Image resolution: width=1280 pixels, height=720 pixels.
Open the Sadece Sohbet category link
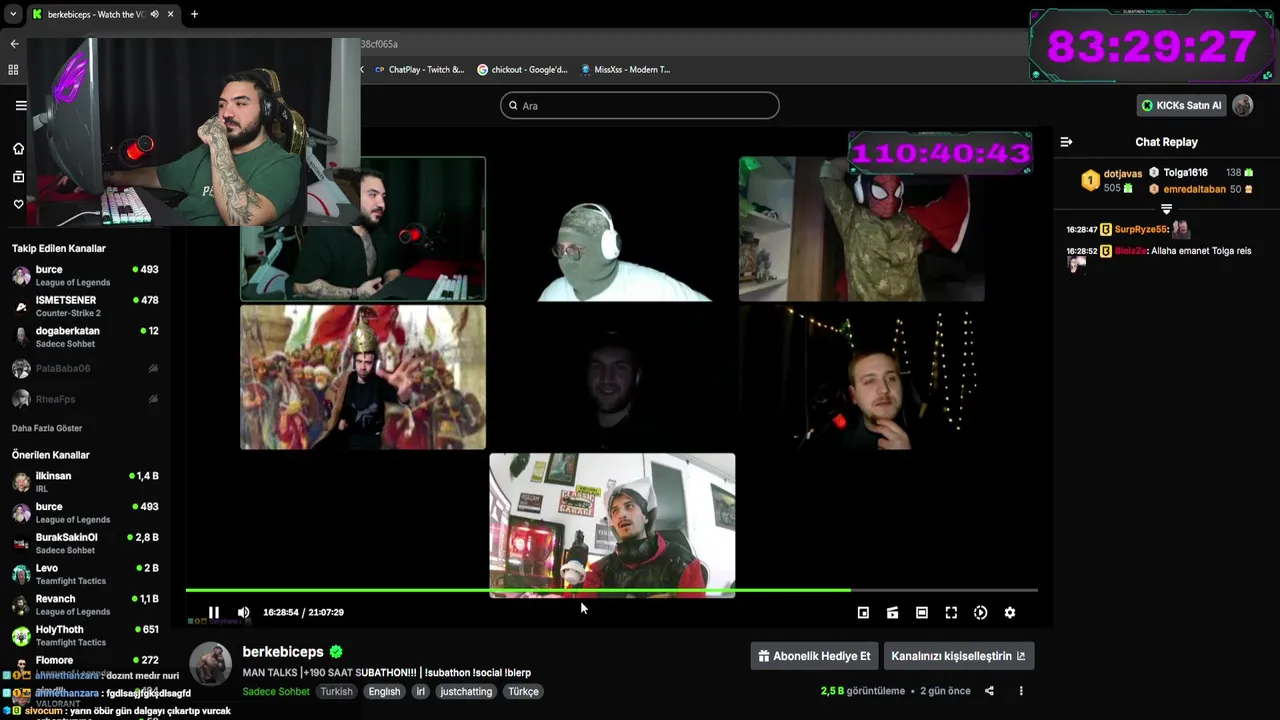[x=276, y=691]
